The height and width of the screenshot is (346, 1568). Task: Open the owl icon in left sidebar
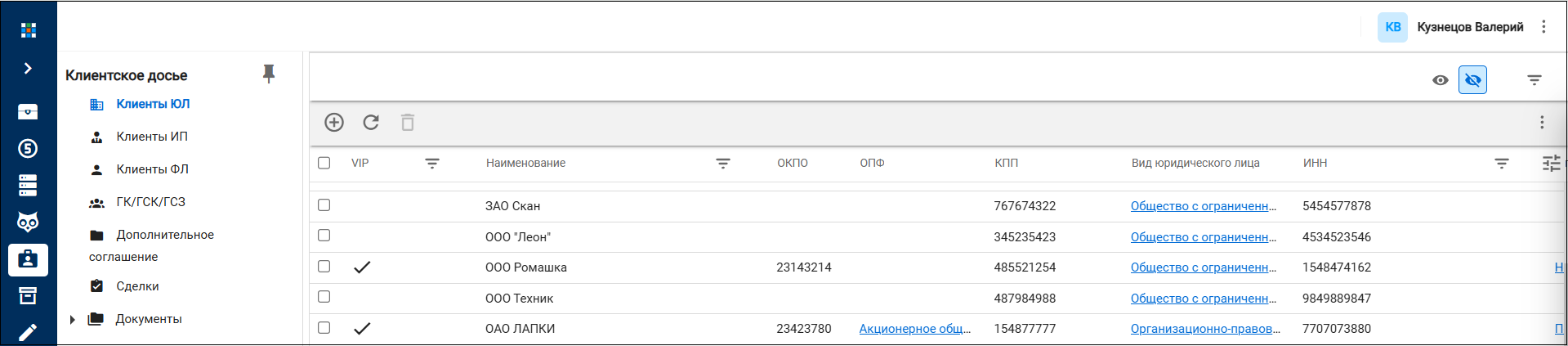(x=28, y=222)
